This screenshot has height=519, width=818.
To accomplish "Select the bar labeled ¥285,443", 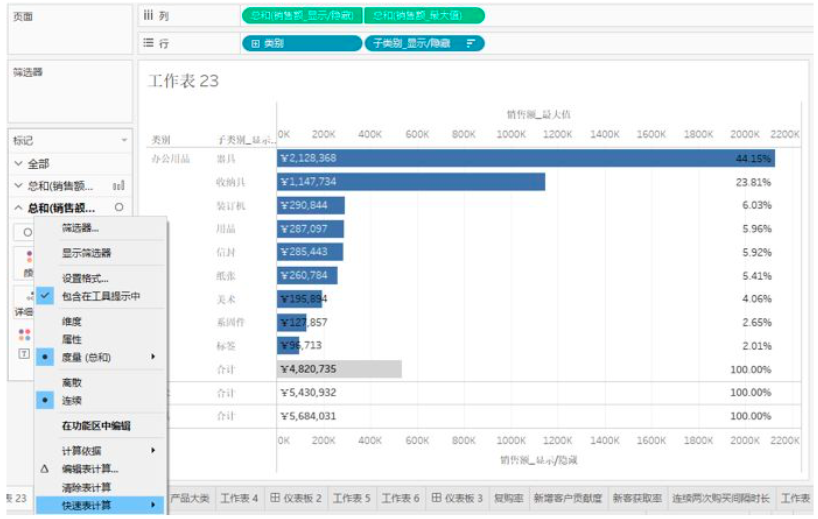I will 310,252.
